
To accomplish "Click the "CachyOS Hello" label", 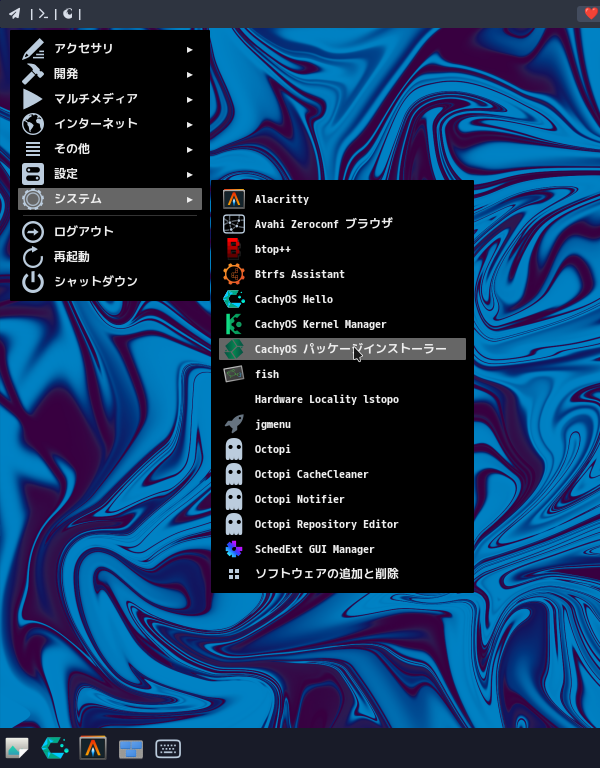I will pyautogui.click(x=293, y=299).
